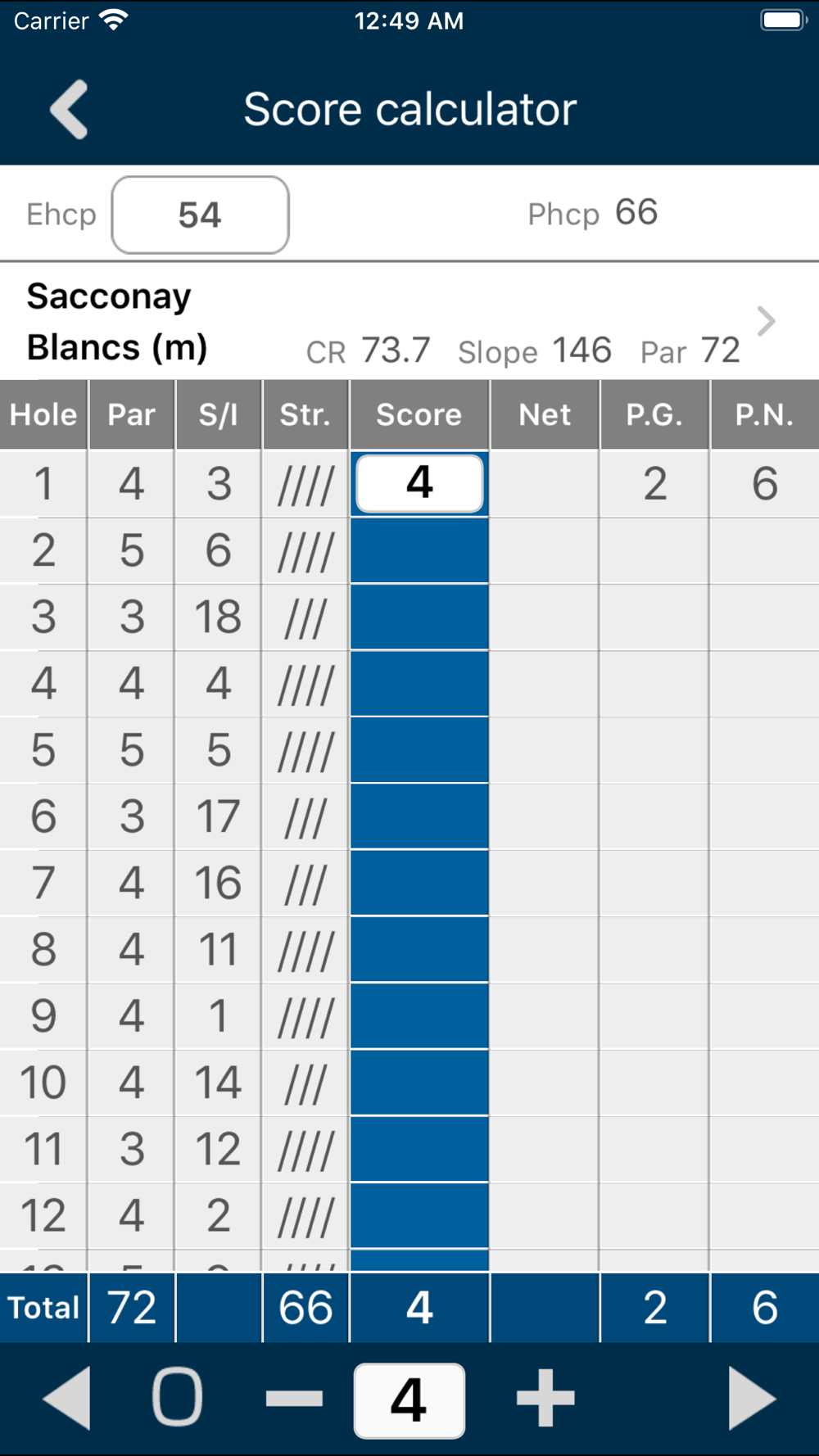819x1456 pixels.
Task: Tap the battery icon in status bar
Action: click(784, 20)
